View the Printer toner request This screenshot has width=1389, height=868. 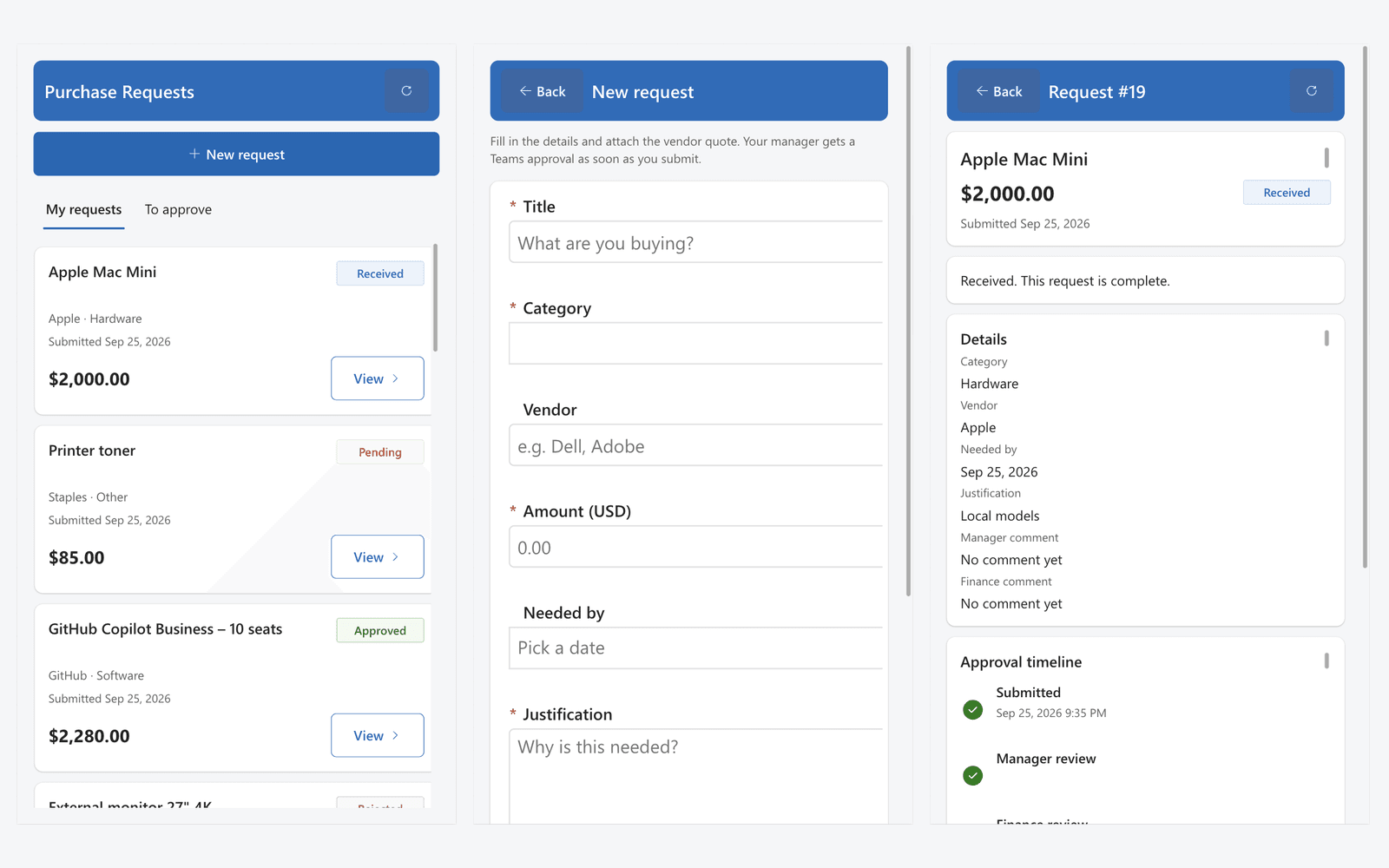(377, 557)
